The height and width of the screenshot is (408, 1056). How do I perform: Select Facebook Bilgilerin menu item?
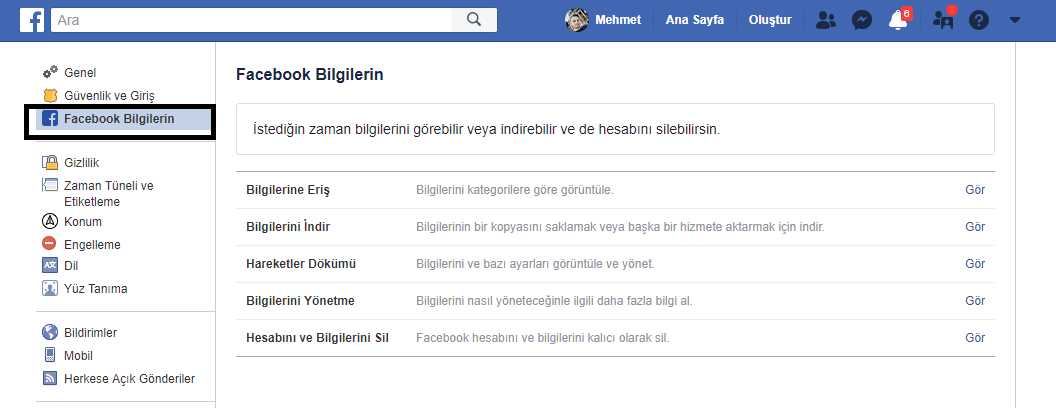119,119
